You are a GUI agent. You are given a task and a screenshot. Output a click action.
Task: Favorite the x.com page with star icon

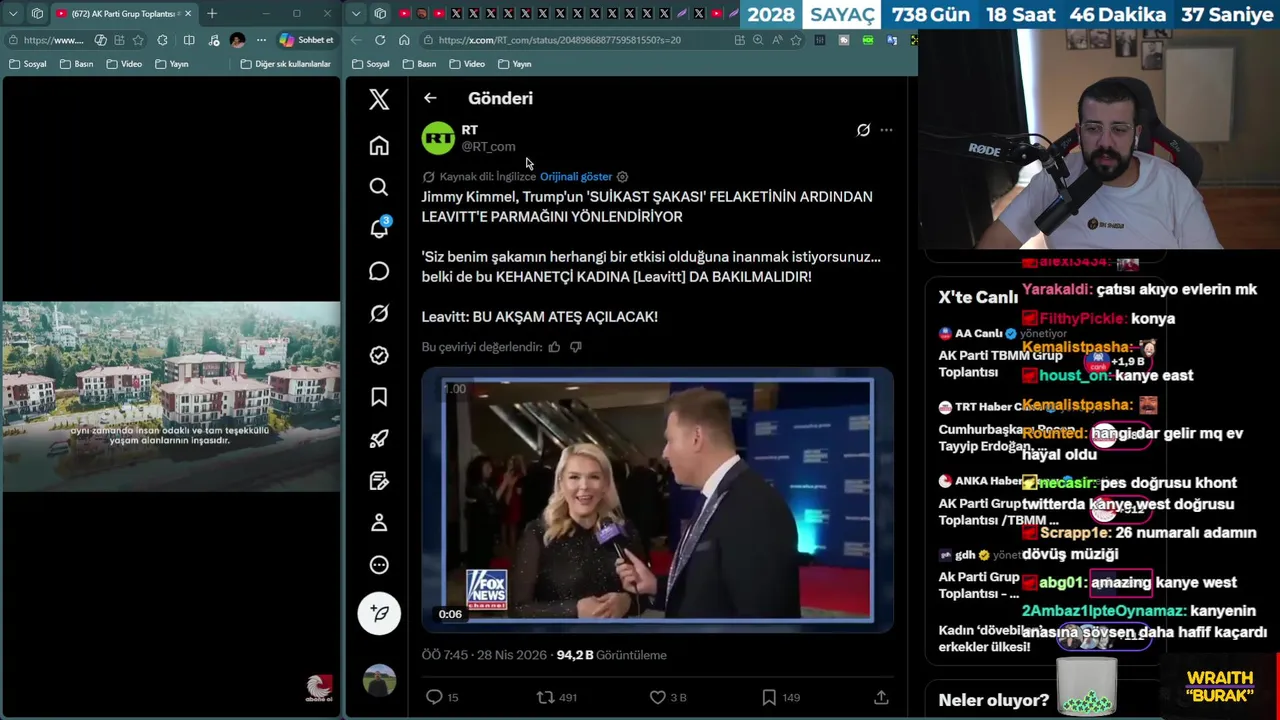(x=796, y=40)
